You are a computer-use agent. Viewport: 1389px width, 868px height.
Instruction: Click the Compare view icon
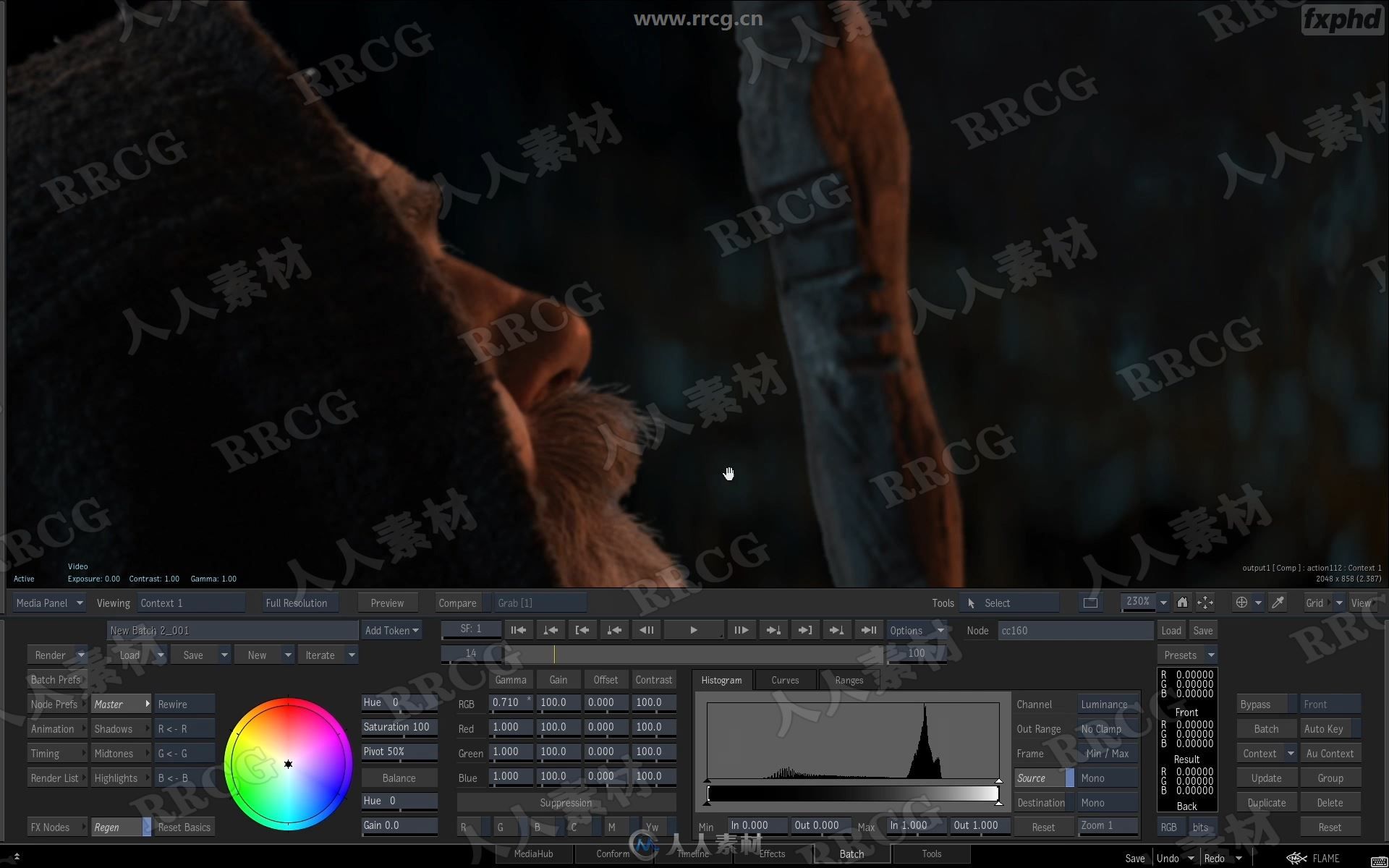click(455, 602)
